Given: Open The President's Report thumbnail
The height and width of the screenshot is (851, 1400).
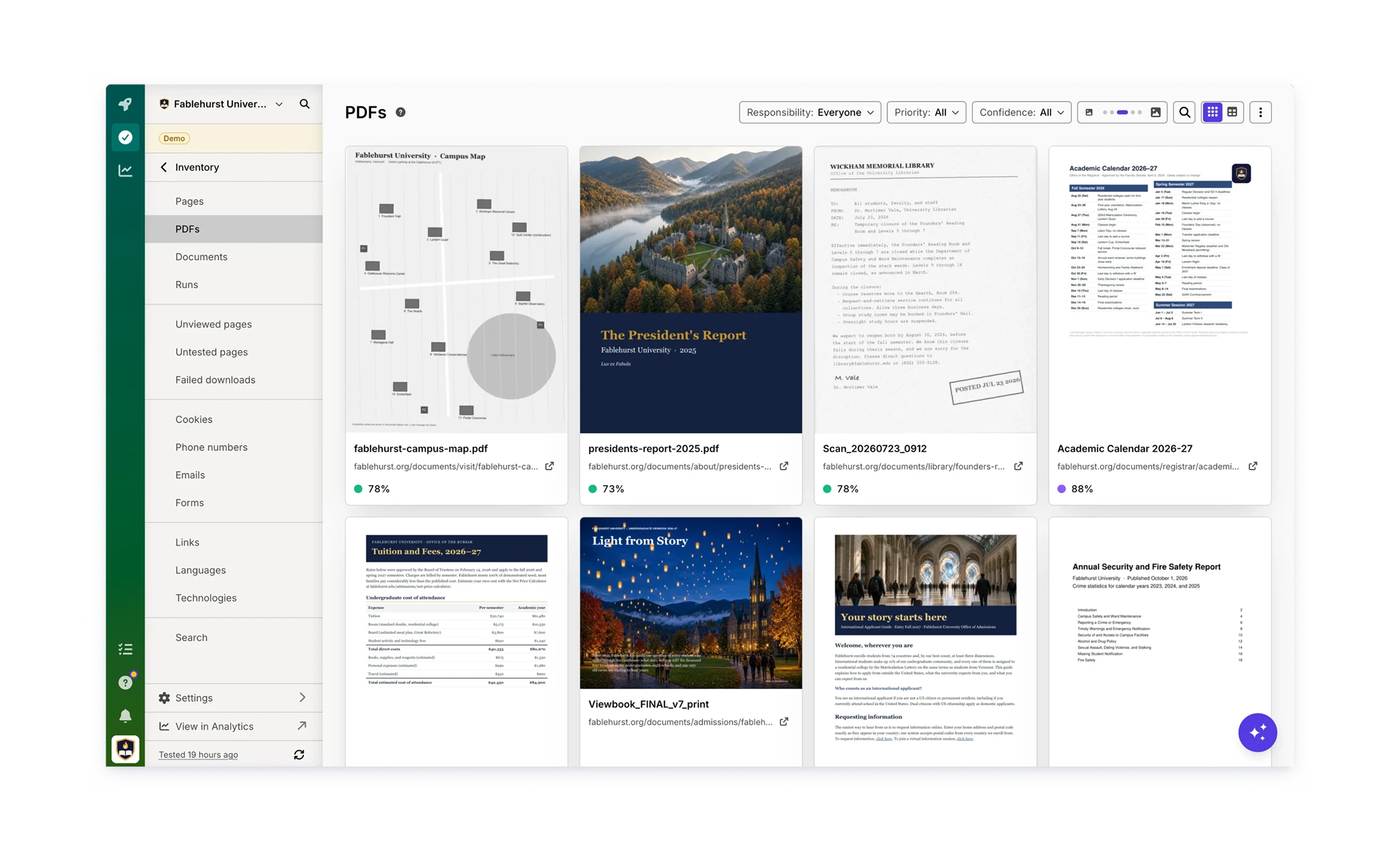Looking at the screenshot, I should coord(691,290).
